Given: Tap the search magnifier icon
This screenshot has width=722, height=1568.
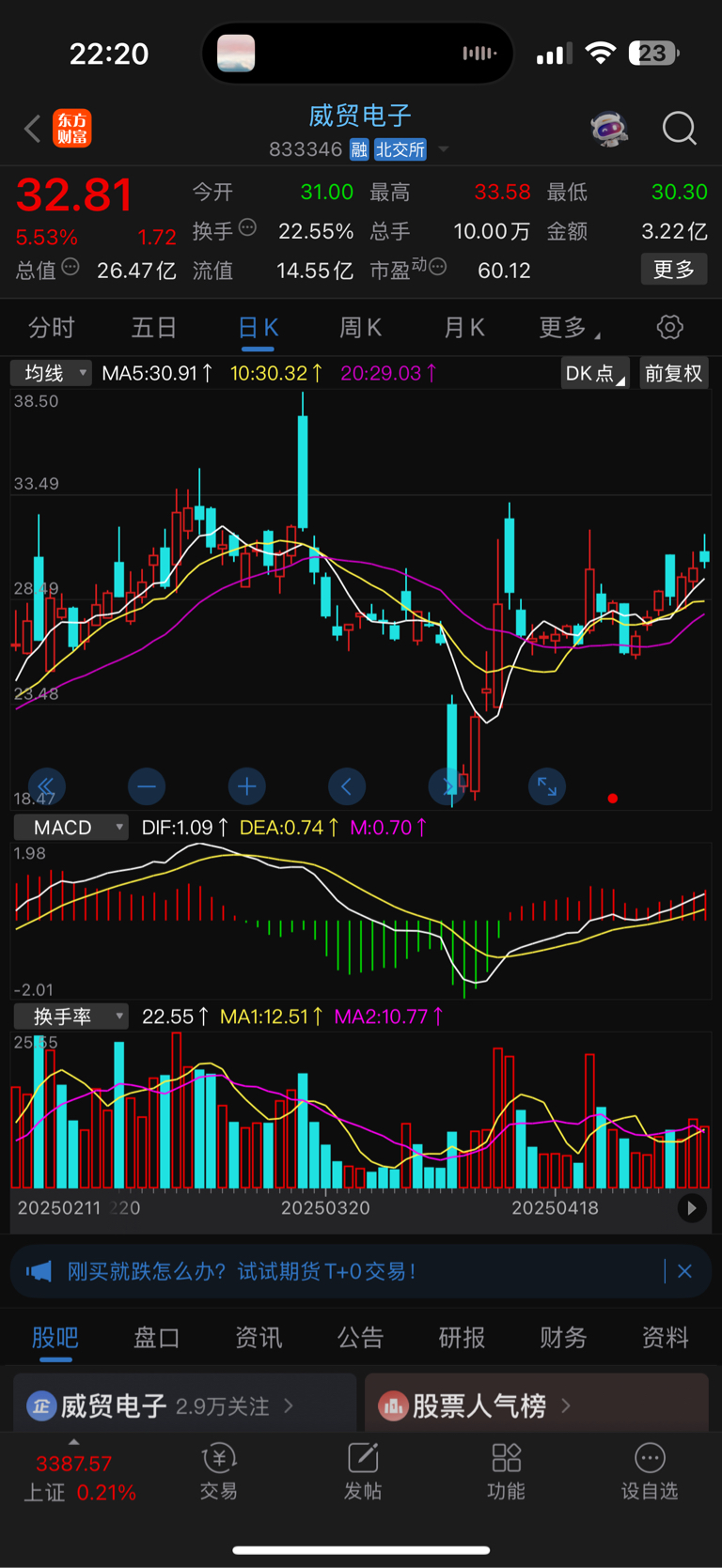Looking at the screenshot, I should 679,128.
